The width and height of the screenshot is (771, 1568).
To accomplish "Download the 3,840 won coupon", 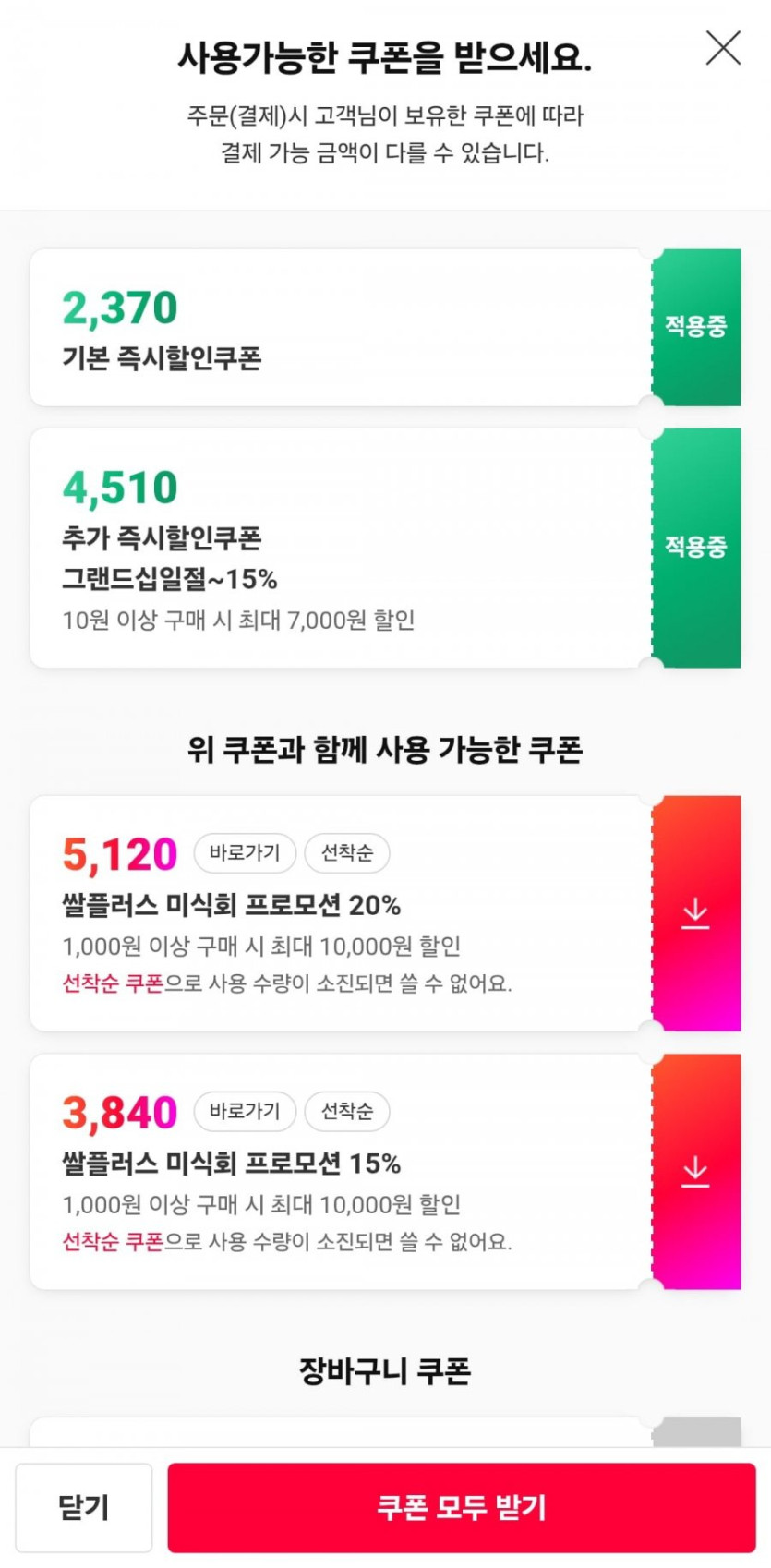I will 695,1172.
